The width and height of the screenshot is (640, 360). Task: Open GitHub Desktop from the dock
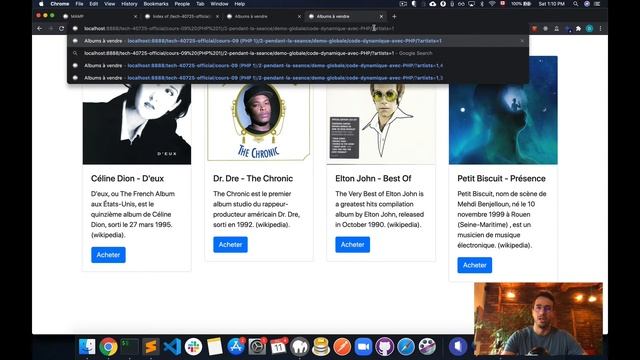tap(384, 347)
